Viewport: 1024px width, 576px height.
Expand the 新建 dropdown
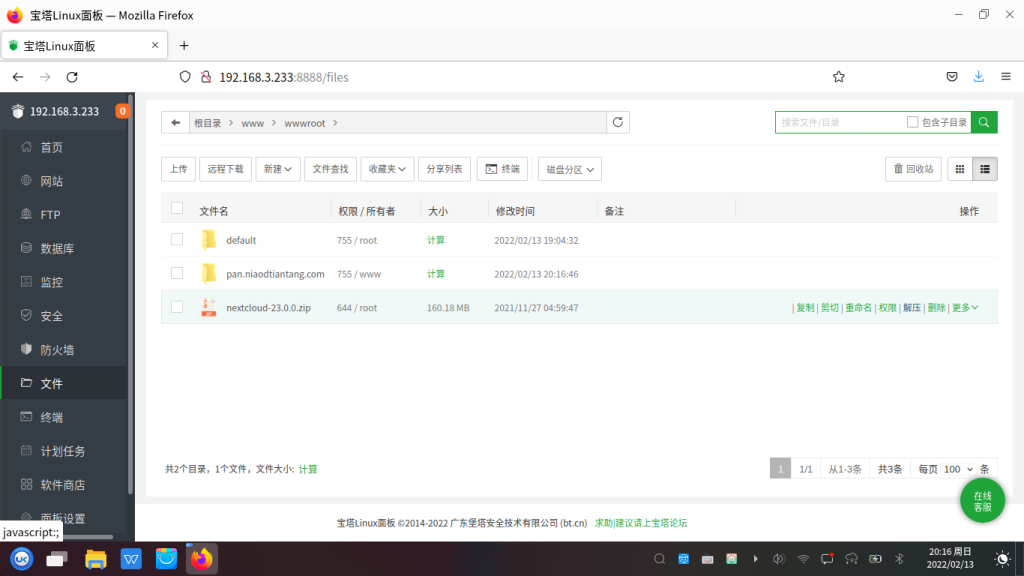pyautogui.click(x=277, y=169)
